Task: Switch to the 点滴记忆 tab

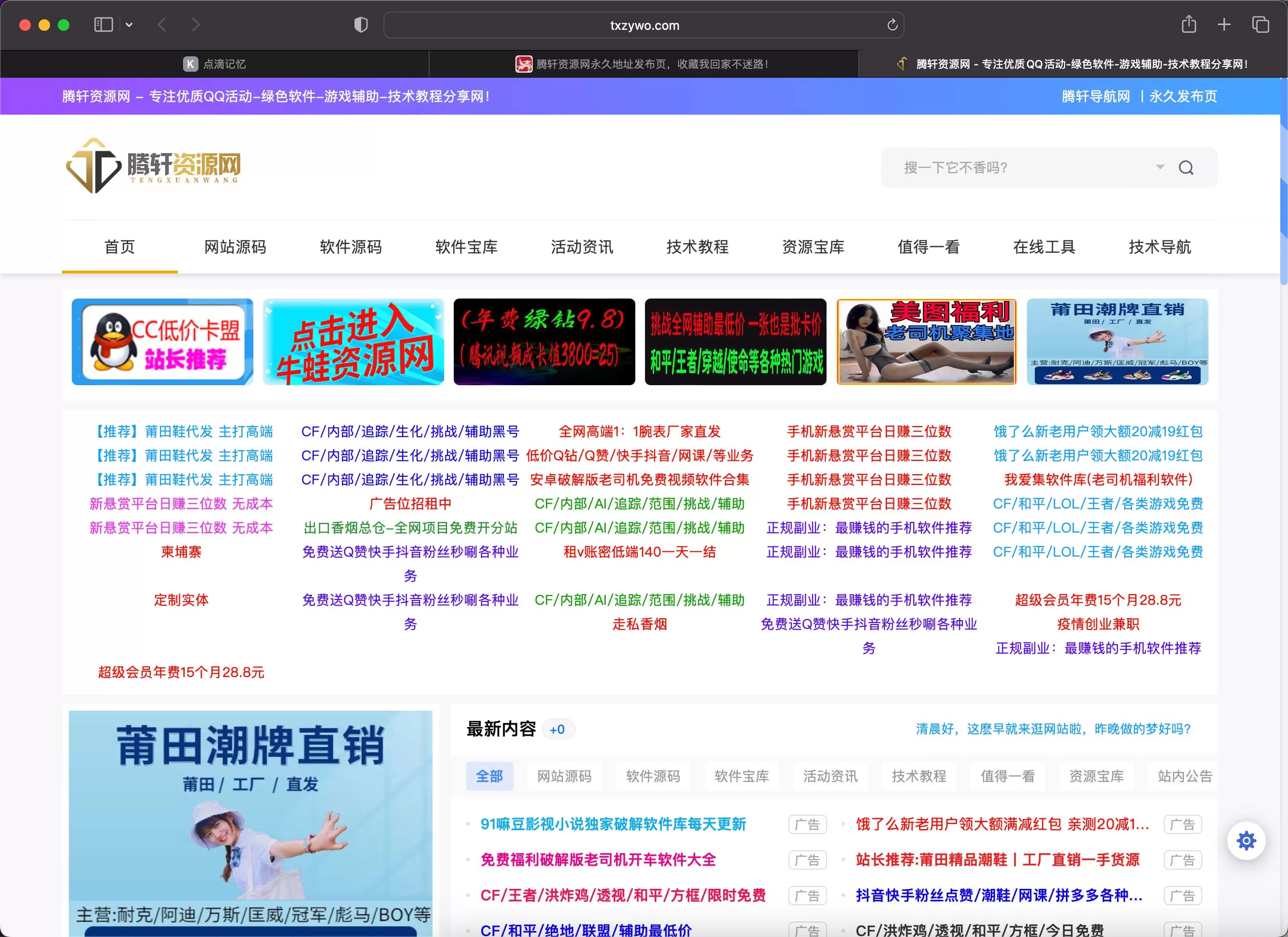Action: click(x=215, y=64)
